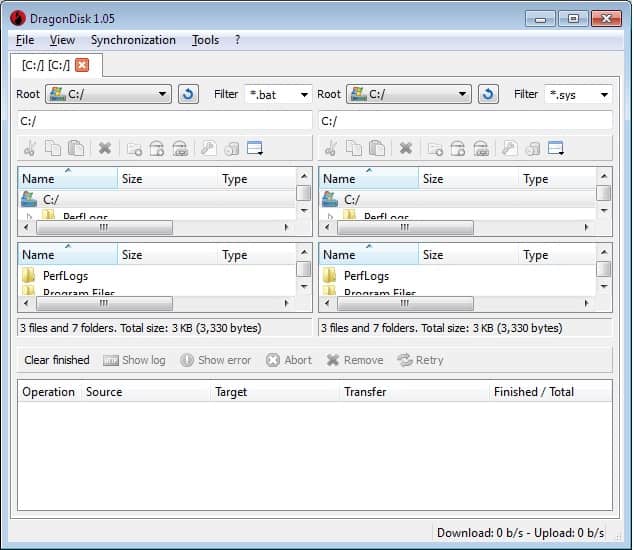Click the Finished / Total column header
This screenshot has height=550, width=634.
tap(550, 392)
